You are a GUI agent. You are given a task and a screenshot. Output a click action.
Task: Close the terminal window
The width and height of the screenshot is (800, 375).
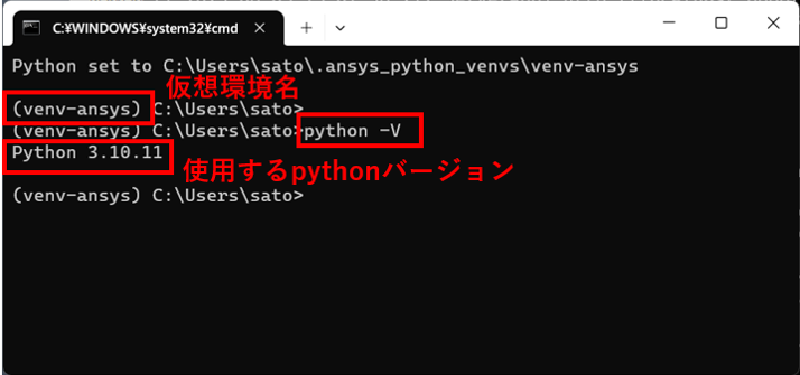pyautogui.click(x=773, y=23)
